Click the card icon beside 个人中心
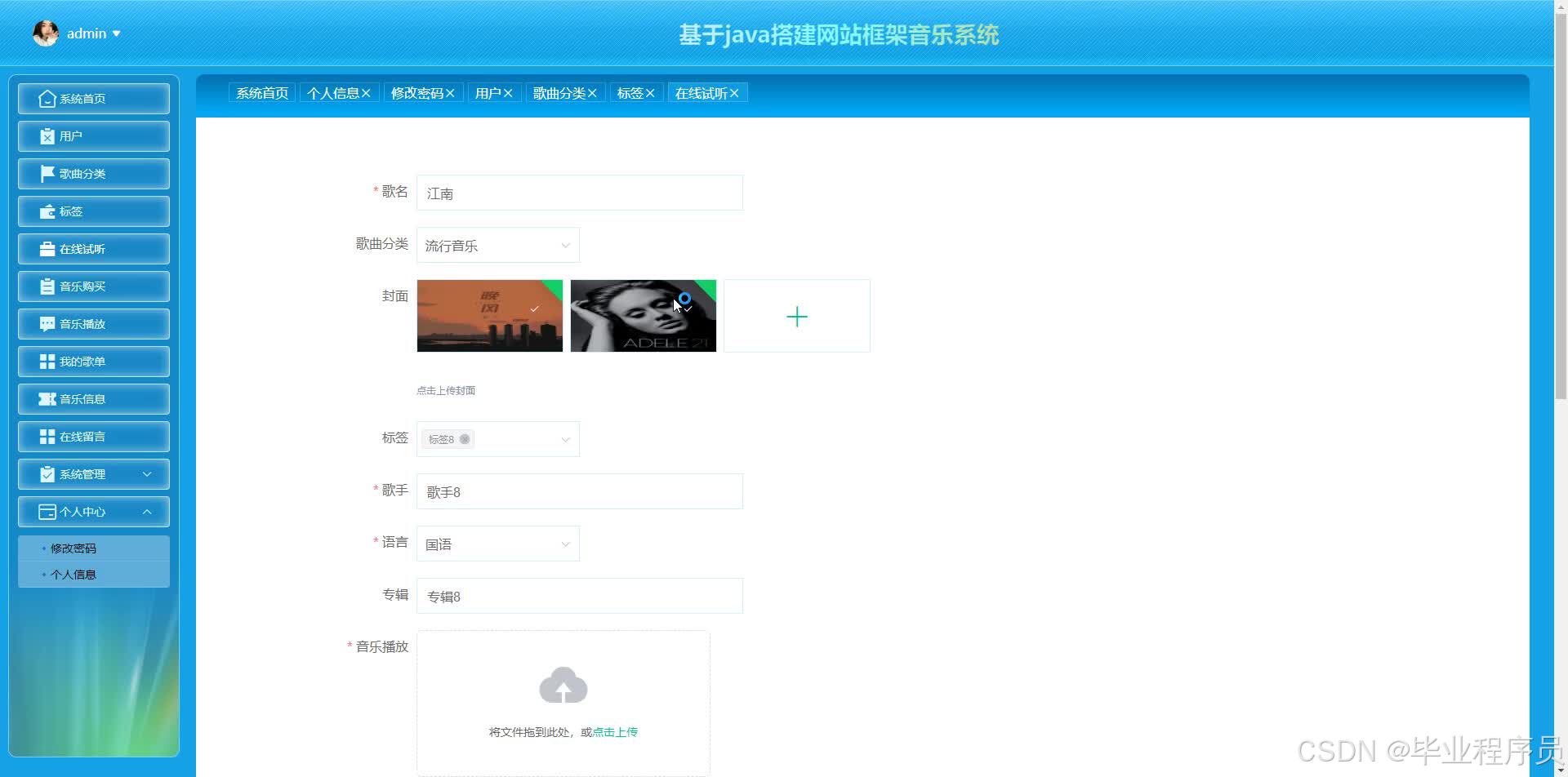Screen dimensions: 1568x777 47,512
